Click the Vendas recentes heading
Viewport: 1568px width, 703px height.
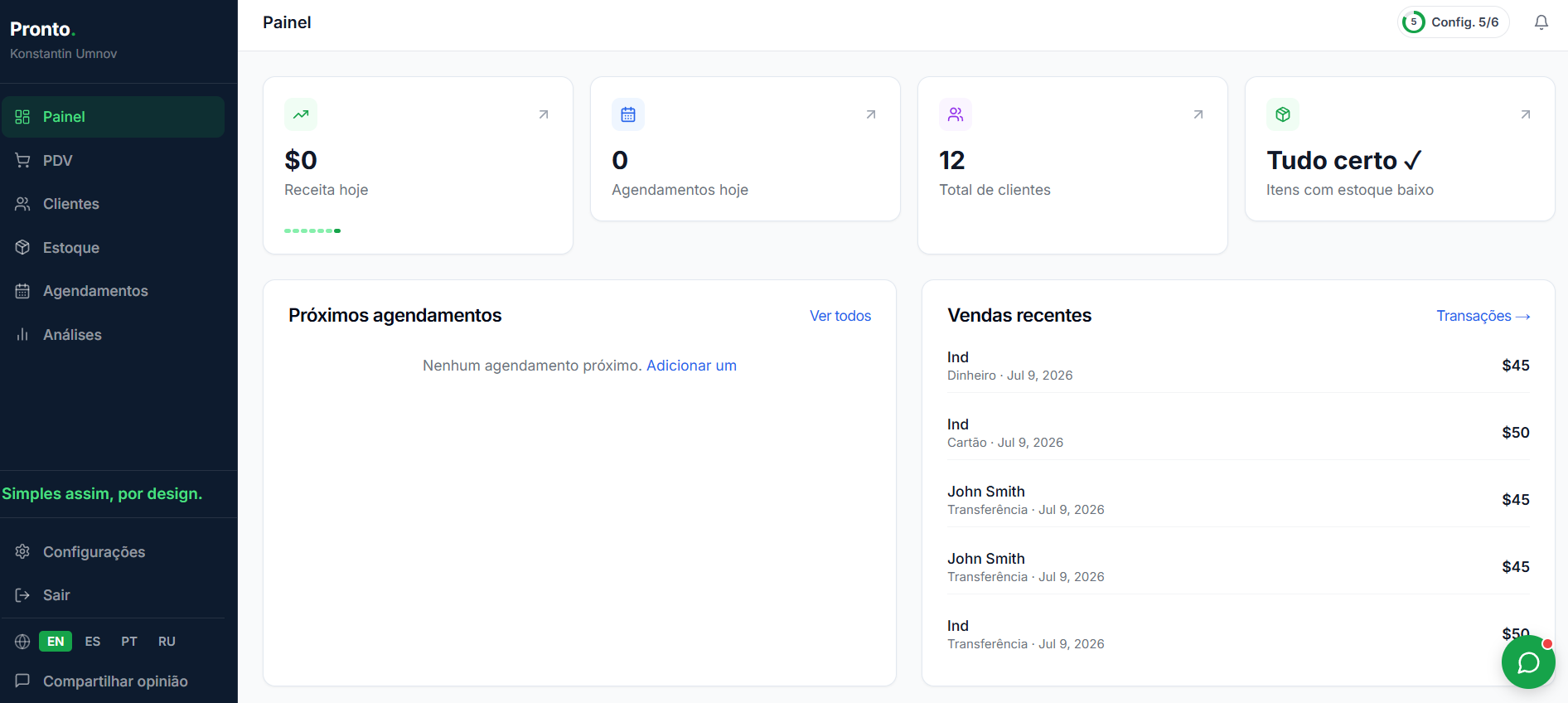[x=1019, y=315]
